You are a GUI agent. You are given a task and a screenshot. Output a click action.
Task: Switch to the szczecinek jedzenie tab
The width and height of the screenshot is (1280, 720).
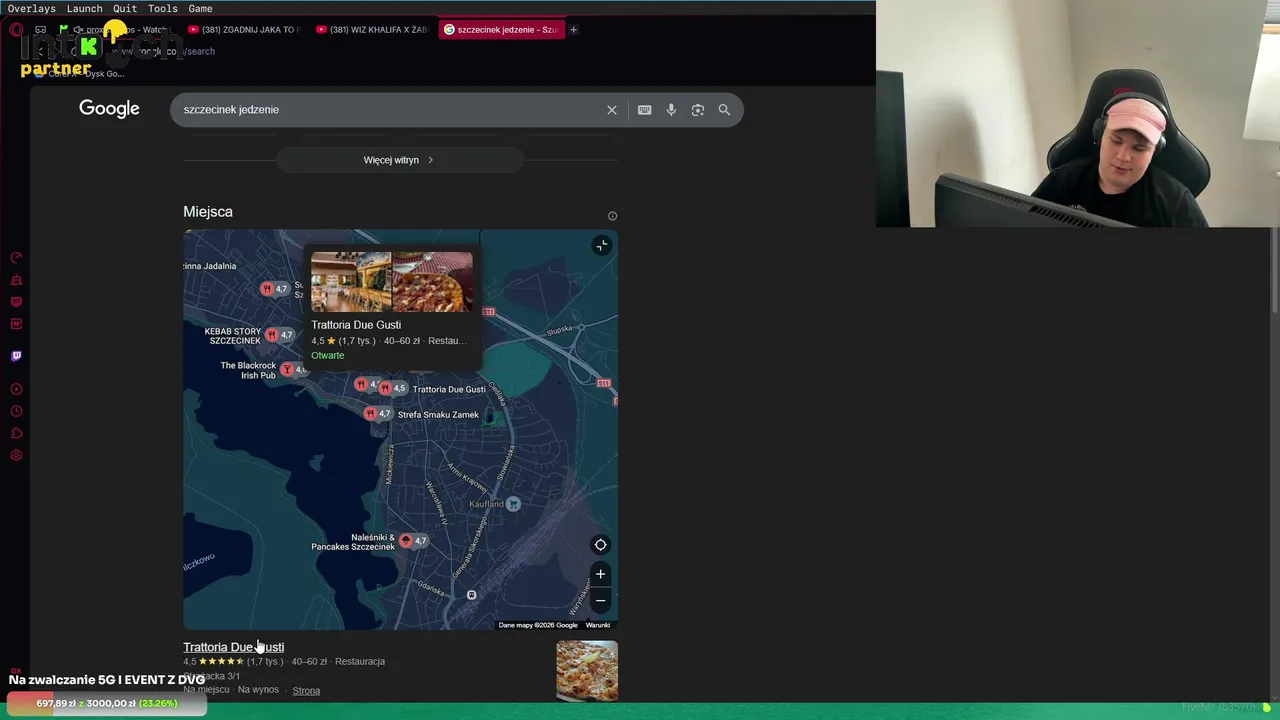(500, 30)
